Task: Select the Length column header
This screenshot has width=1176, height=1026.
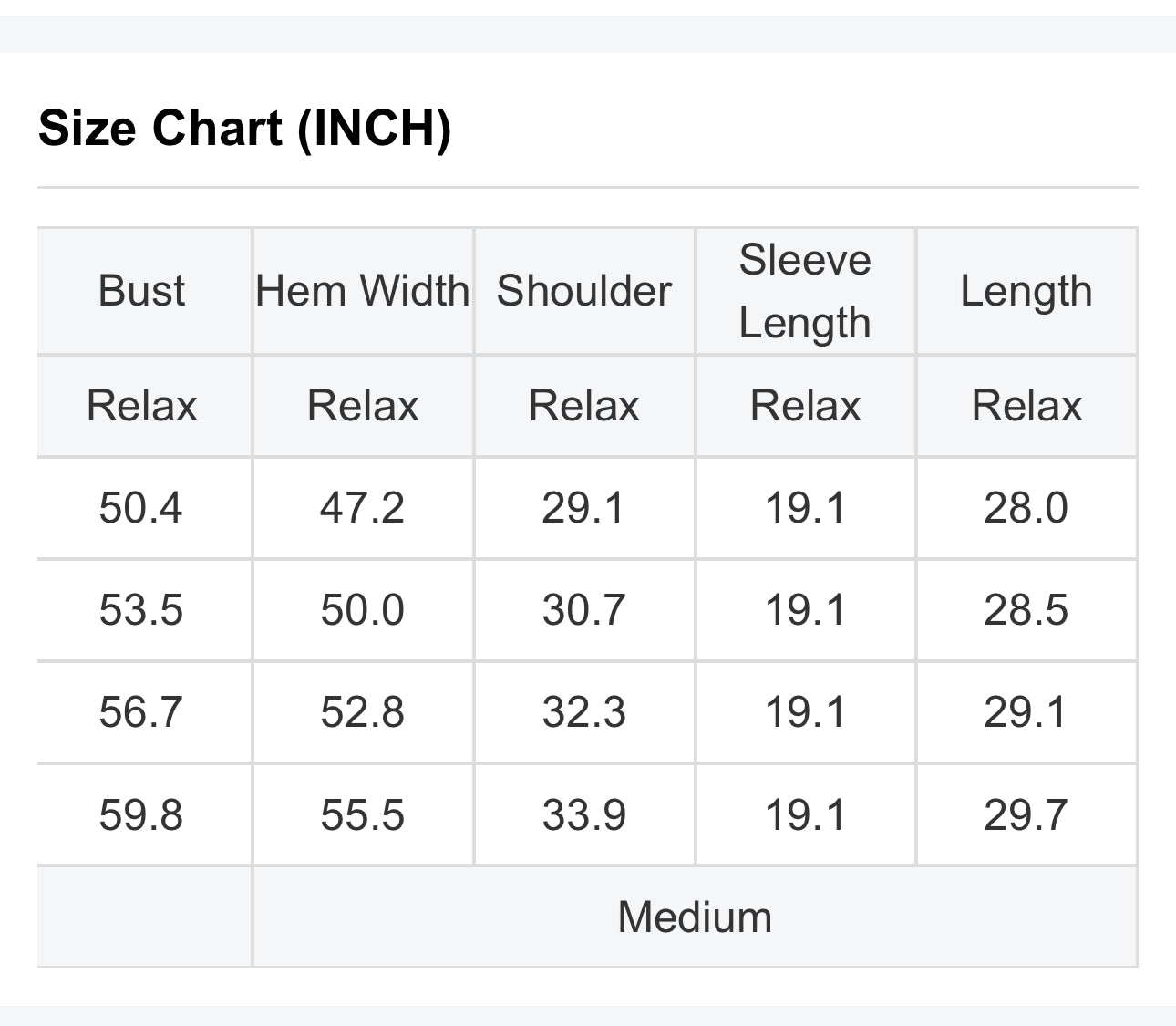Action: (1026, 292)
